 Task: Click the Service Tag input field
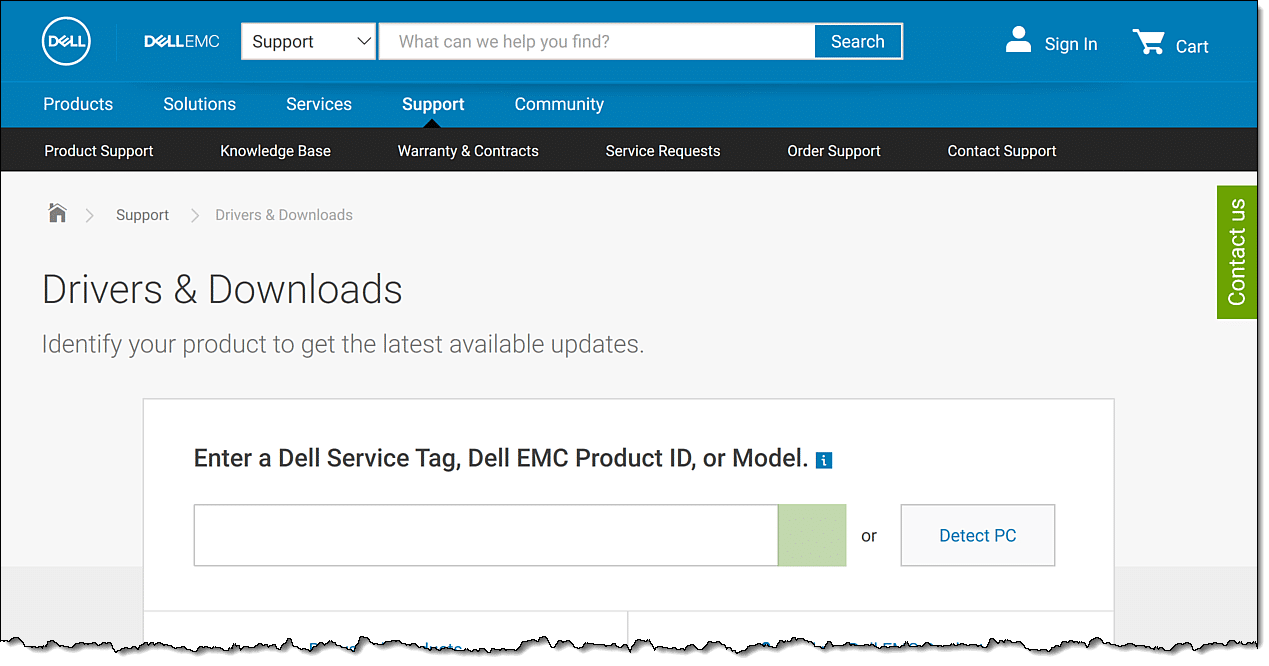(485, 536)
